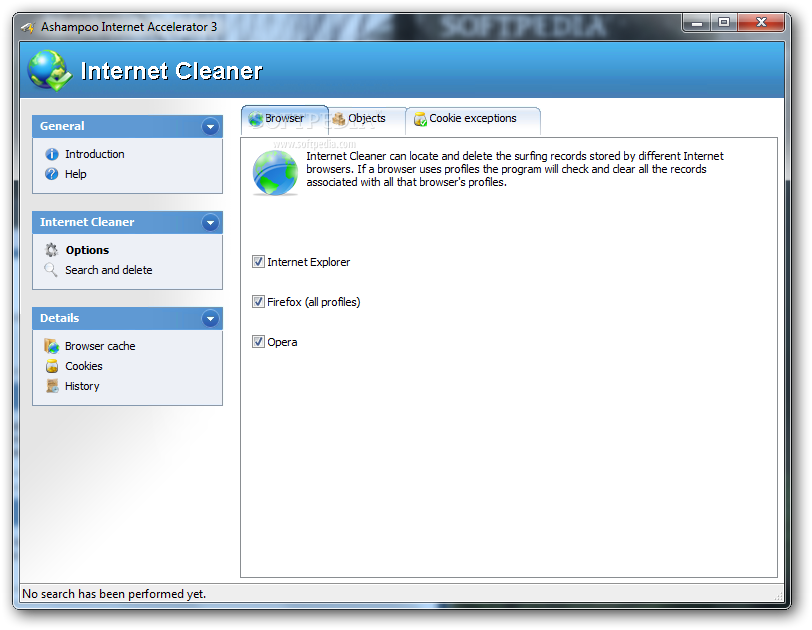Open the Help link
Viewport: 812px width, 630px height.
(76, 174)
